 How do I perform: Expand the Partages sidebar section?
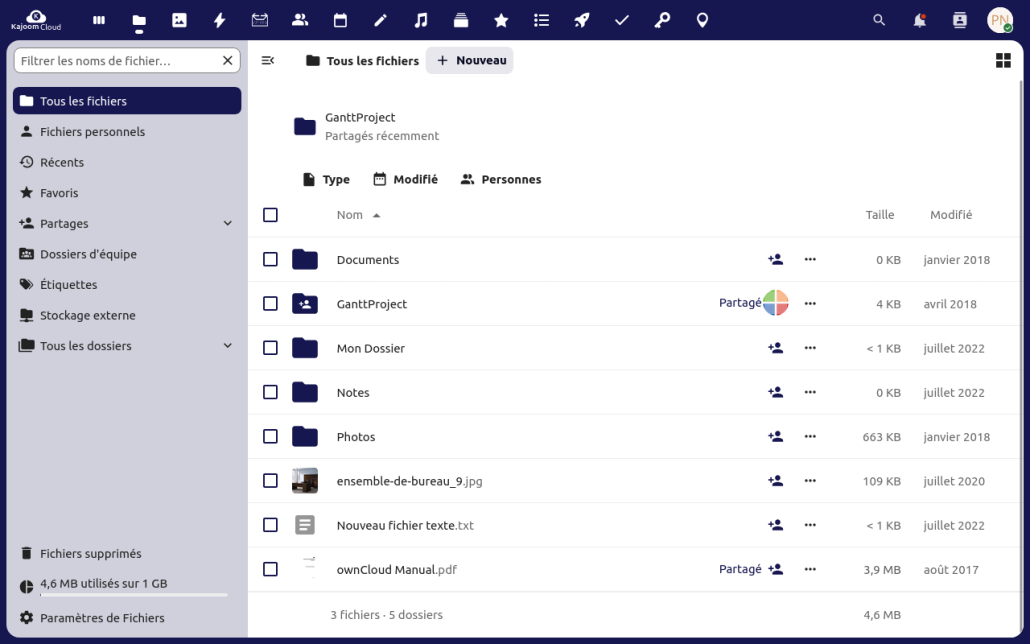227,223
